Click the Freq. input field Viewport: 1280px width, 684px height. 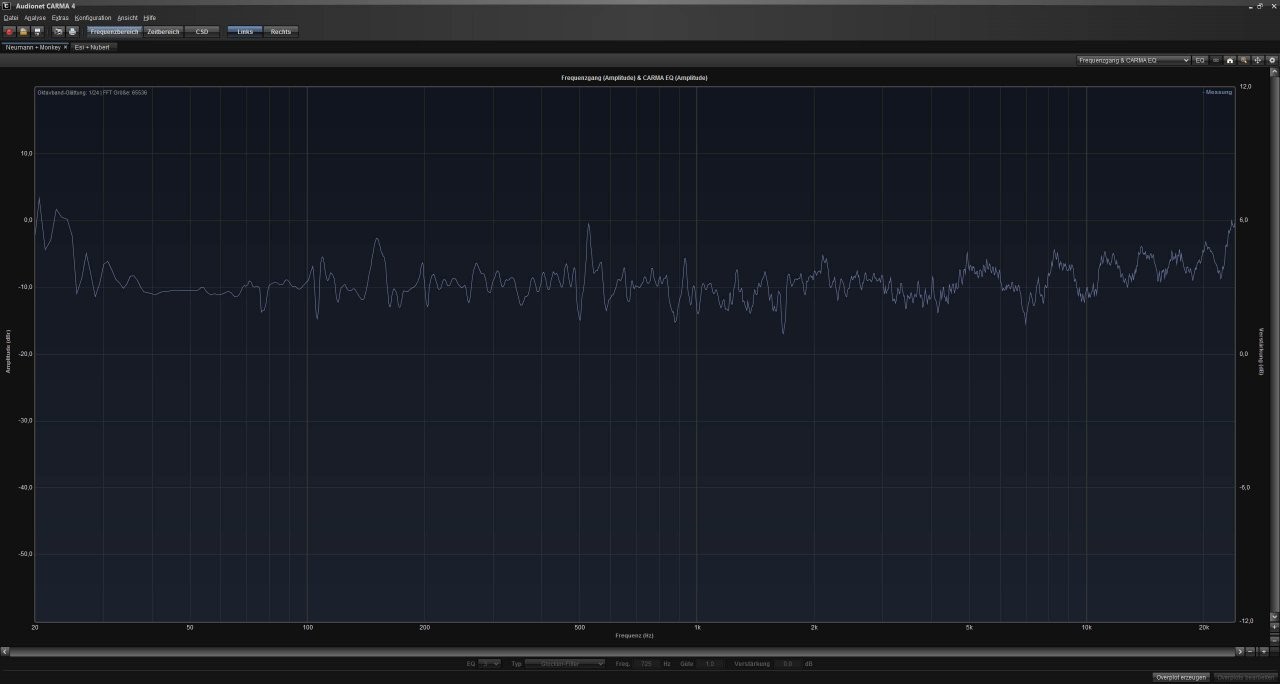pyautogui.click(x=646, y=663)
